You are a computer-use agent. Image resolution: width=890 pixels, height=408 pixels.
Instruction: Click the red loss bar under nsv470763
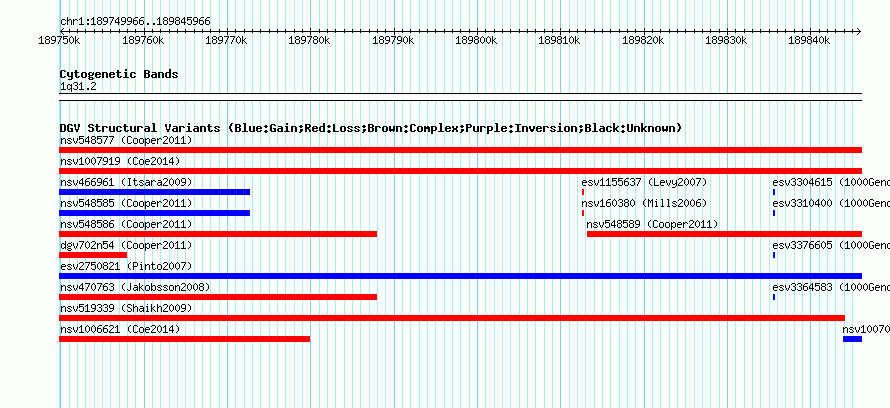218,297
